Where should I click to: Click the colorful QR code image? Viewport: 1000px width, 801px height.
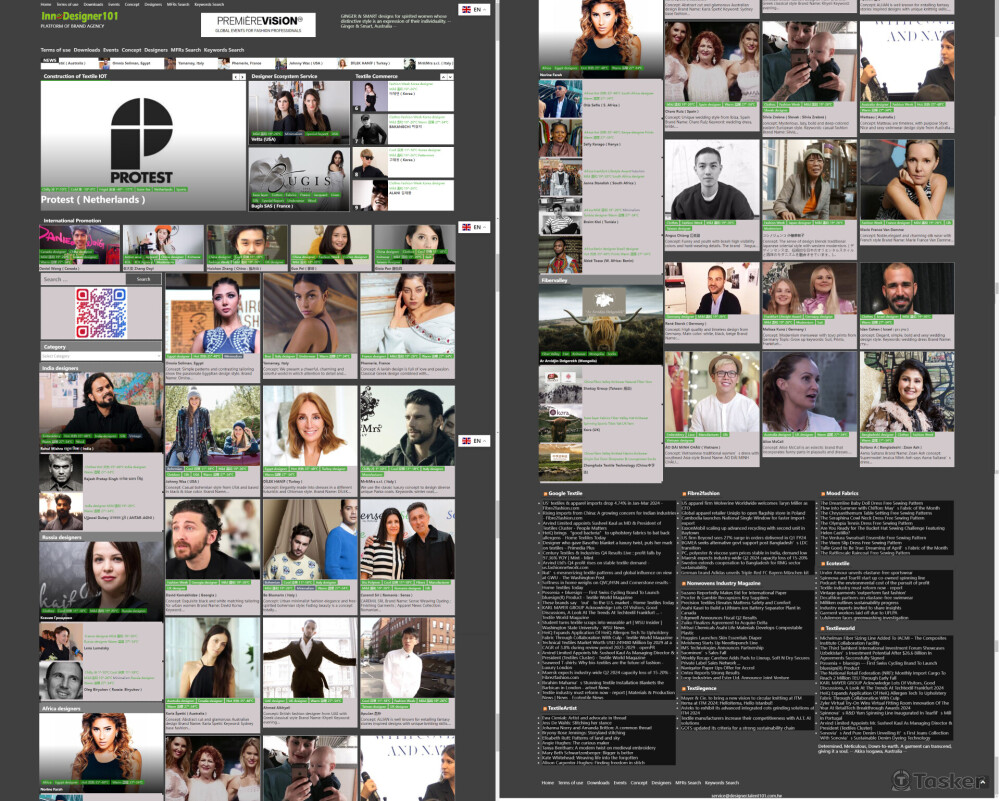point(101,313)
